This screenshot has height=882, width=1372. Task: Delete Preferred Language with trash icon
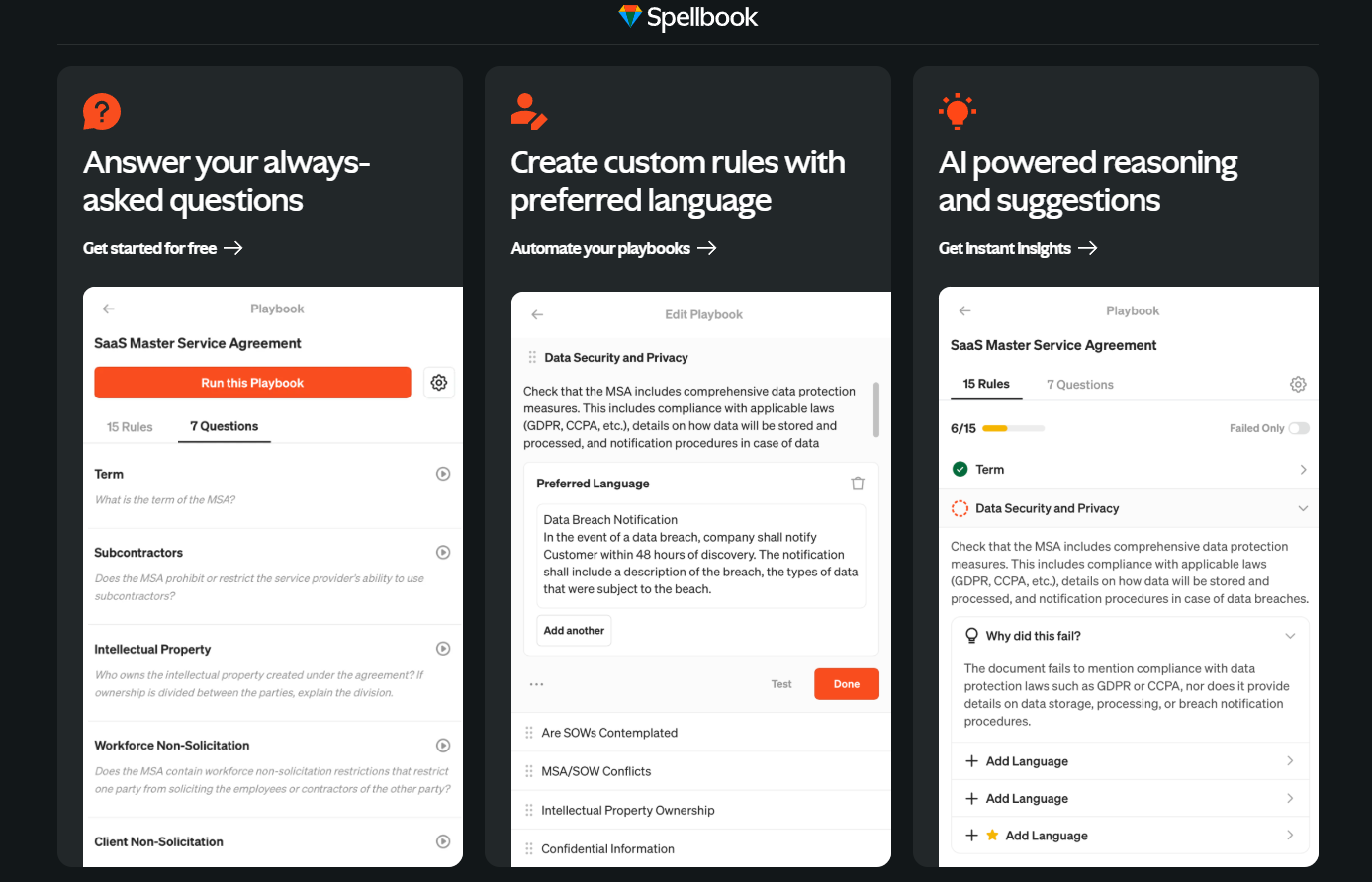tap(858, 484)
